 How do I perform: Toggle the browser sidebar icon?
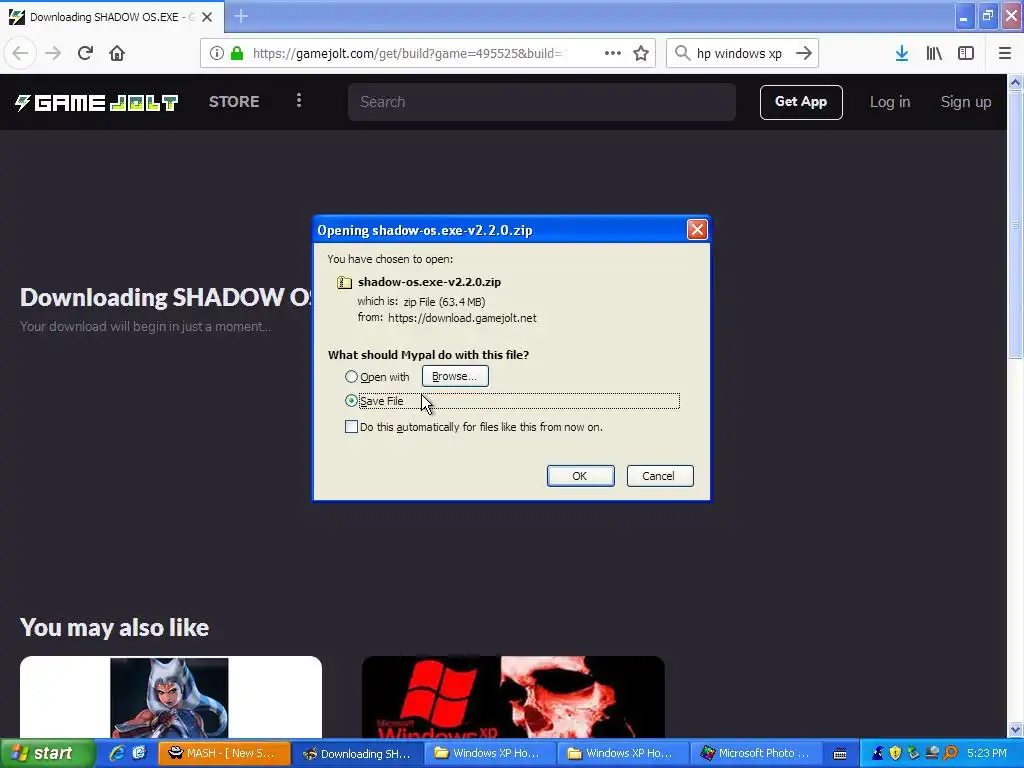click(966, 54)
